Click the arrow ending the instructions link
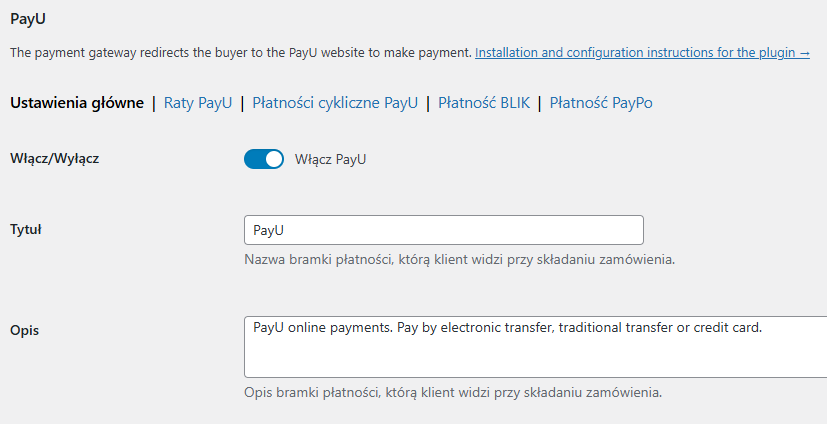827x424 pixels. tap(804, 52)
